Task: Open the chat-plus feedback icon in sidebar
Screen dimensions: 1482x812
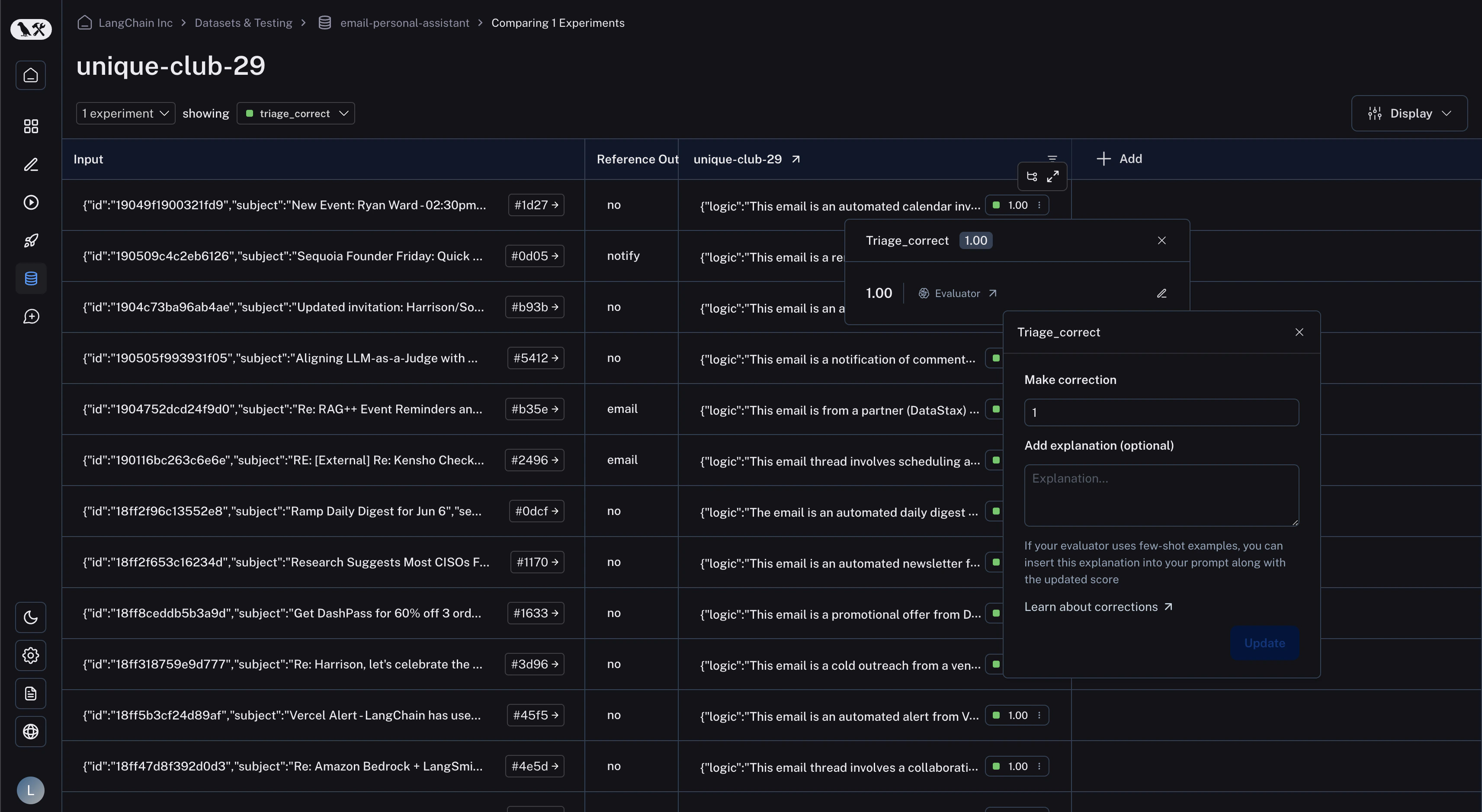Action: click(x=30, y=316)
